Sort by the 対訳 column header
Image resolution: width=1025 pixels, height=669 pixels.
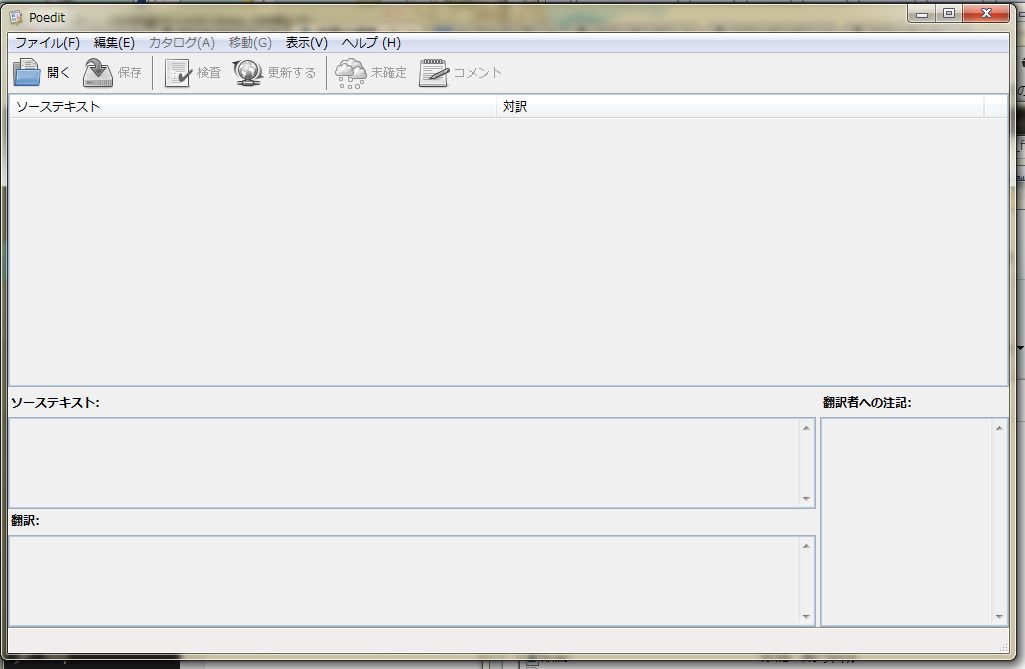coord(740,106)
